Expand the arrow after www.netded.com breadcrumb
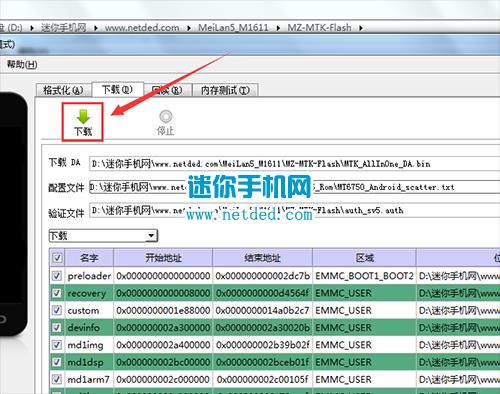500x394 pixels. (189, 28)
